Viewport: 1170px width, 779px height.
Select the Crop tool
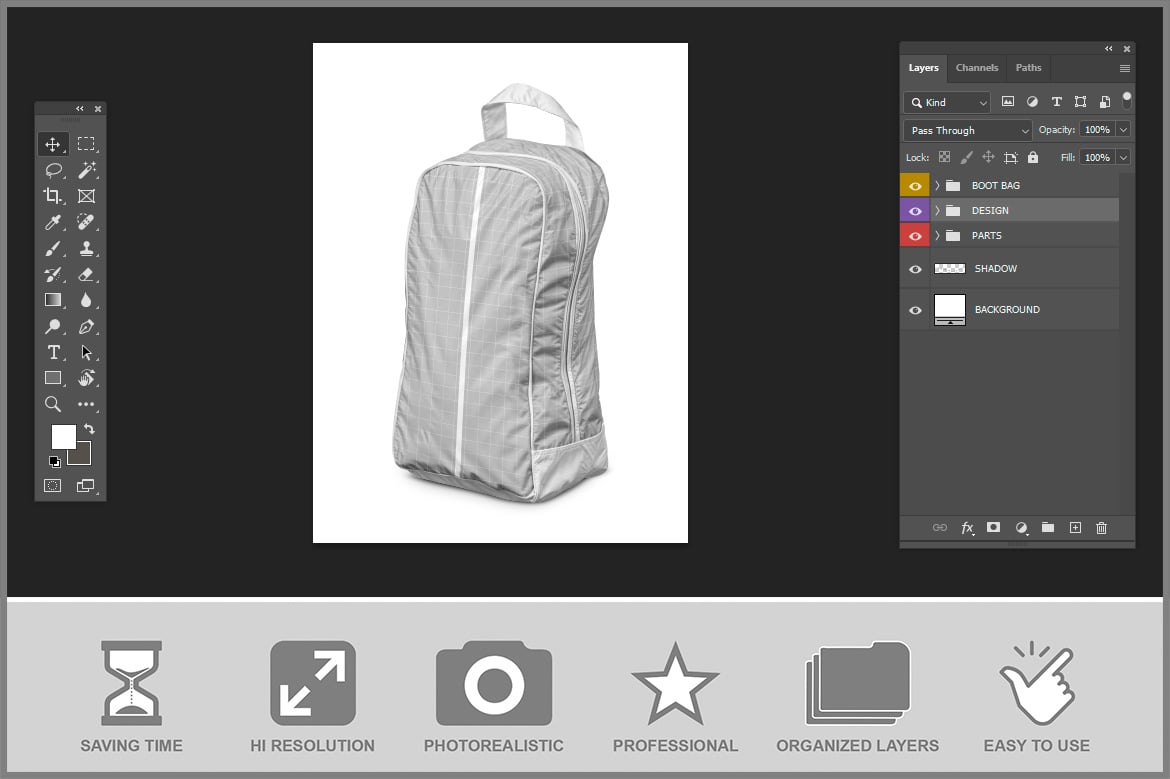52,196
